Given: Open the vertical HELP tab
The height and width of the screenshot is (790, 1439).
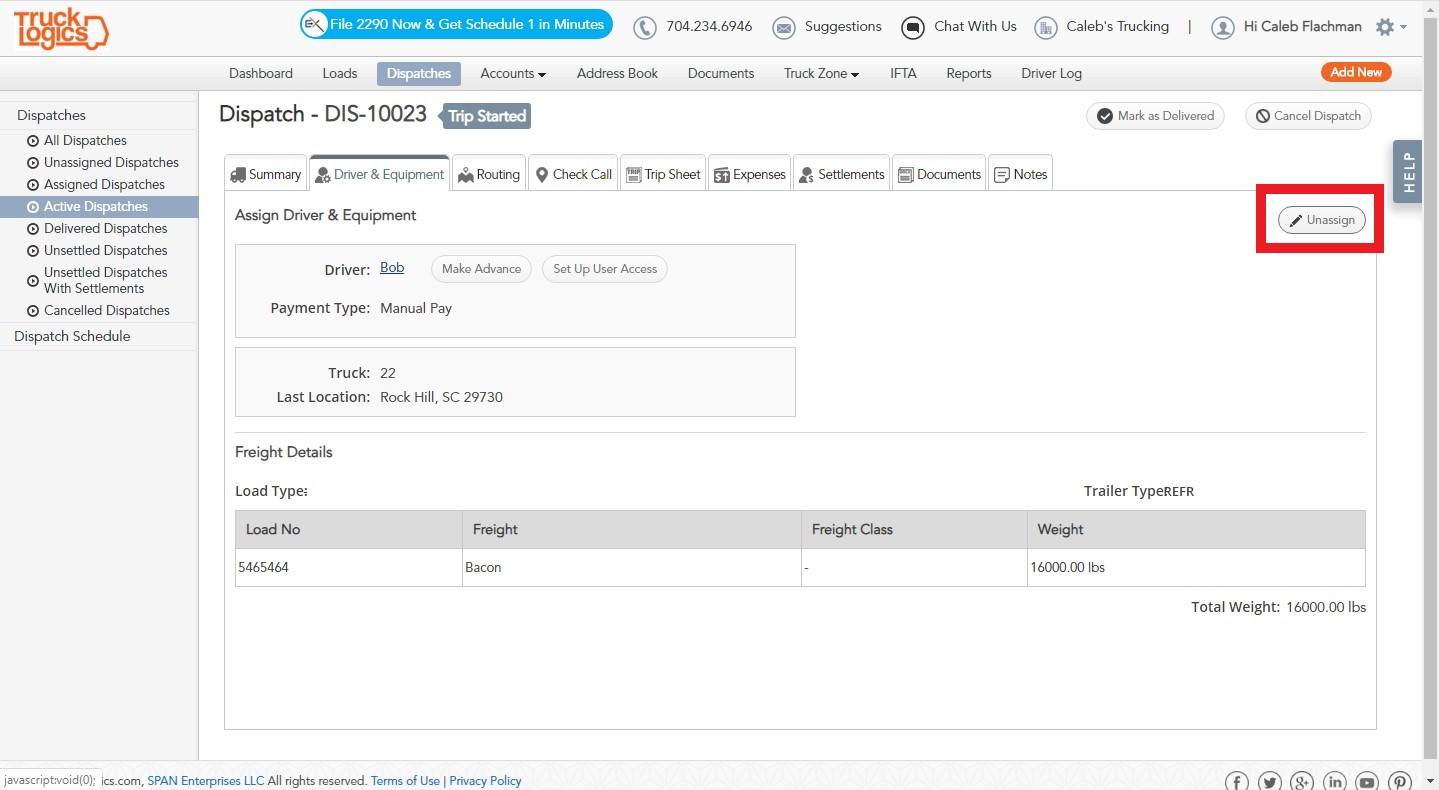Looking at the screenshot, I should [1407, 172].
